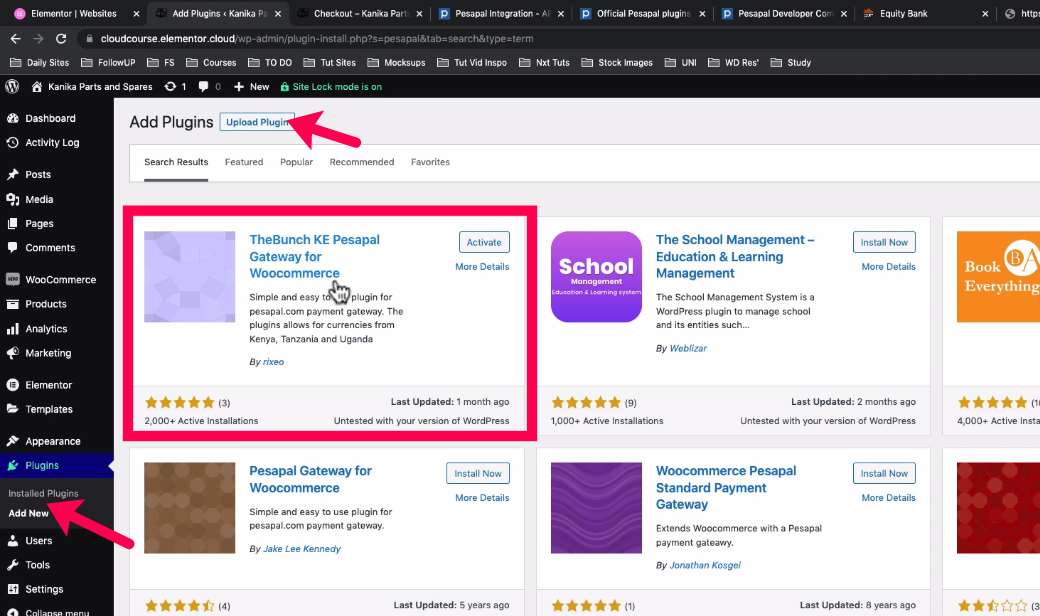Select Add New plugins submenu
Screen dimensions: 1040x616
(29, 513)
